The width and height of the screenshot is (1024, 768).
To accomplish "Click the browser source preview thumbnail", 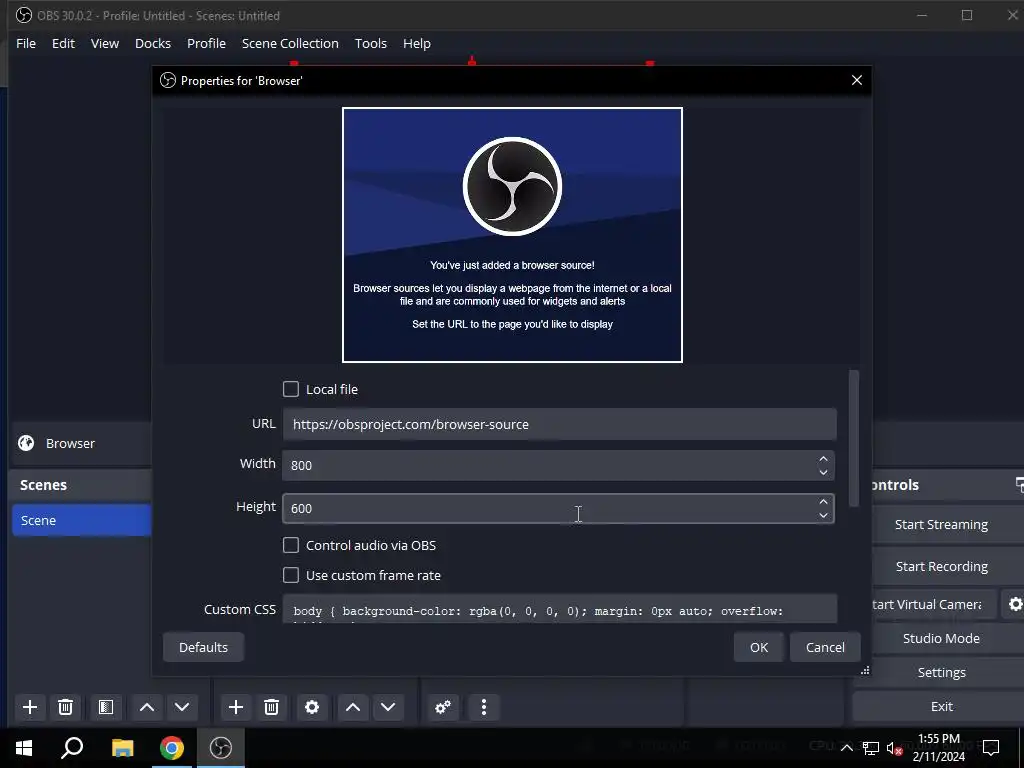I will (512, 234).
